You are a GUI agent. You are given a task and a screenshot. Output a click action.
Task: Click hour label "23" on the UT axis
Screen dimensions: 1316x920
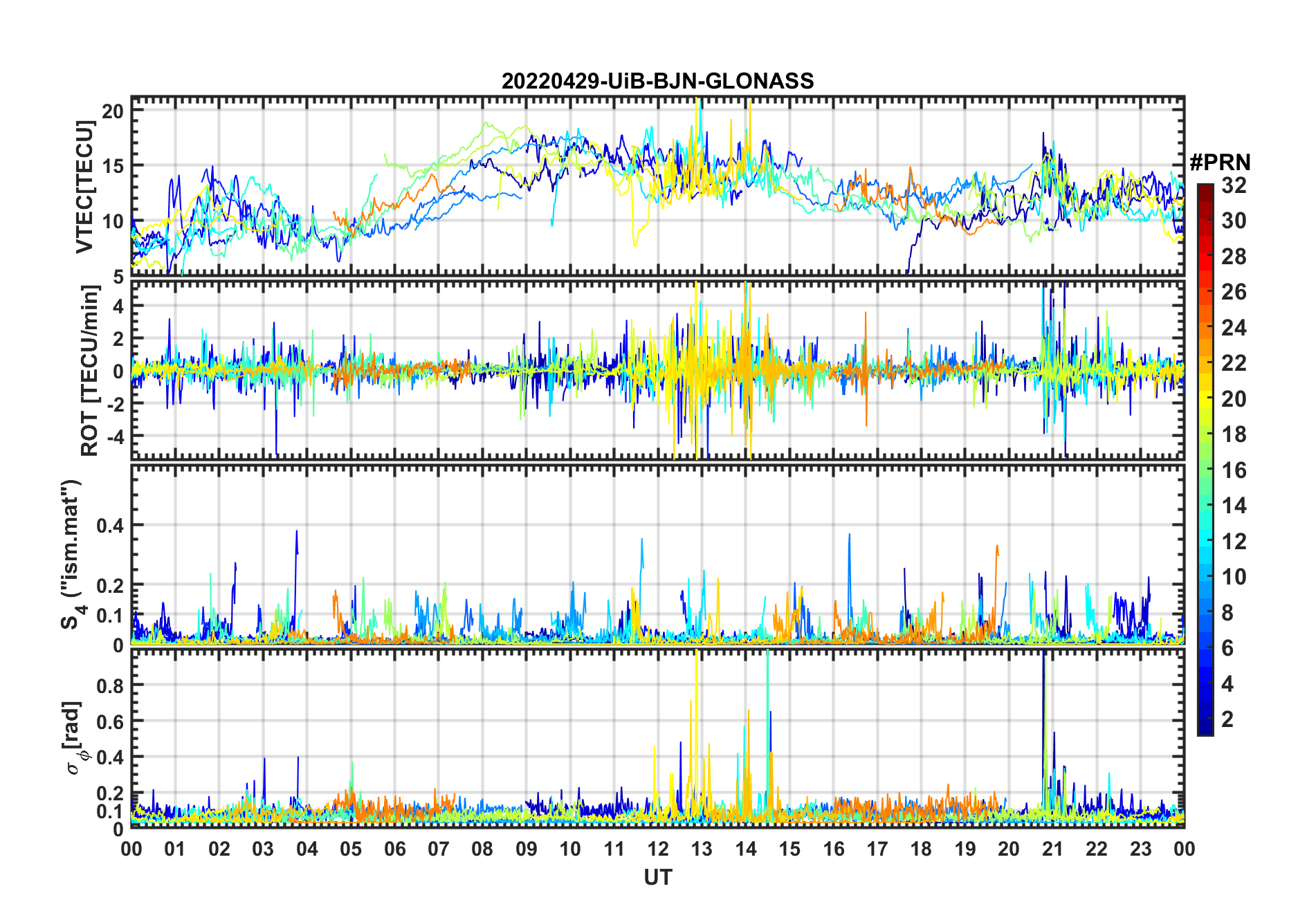[x=1141, y=849]
